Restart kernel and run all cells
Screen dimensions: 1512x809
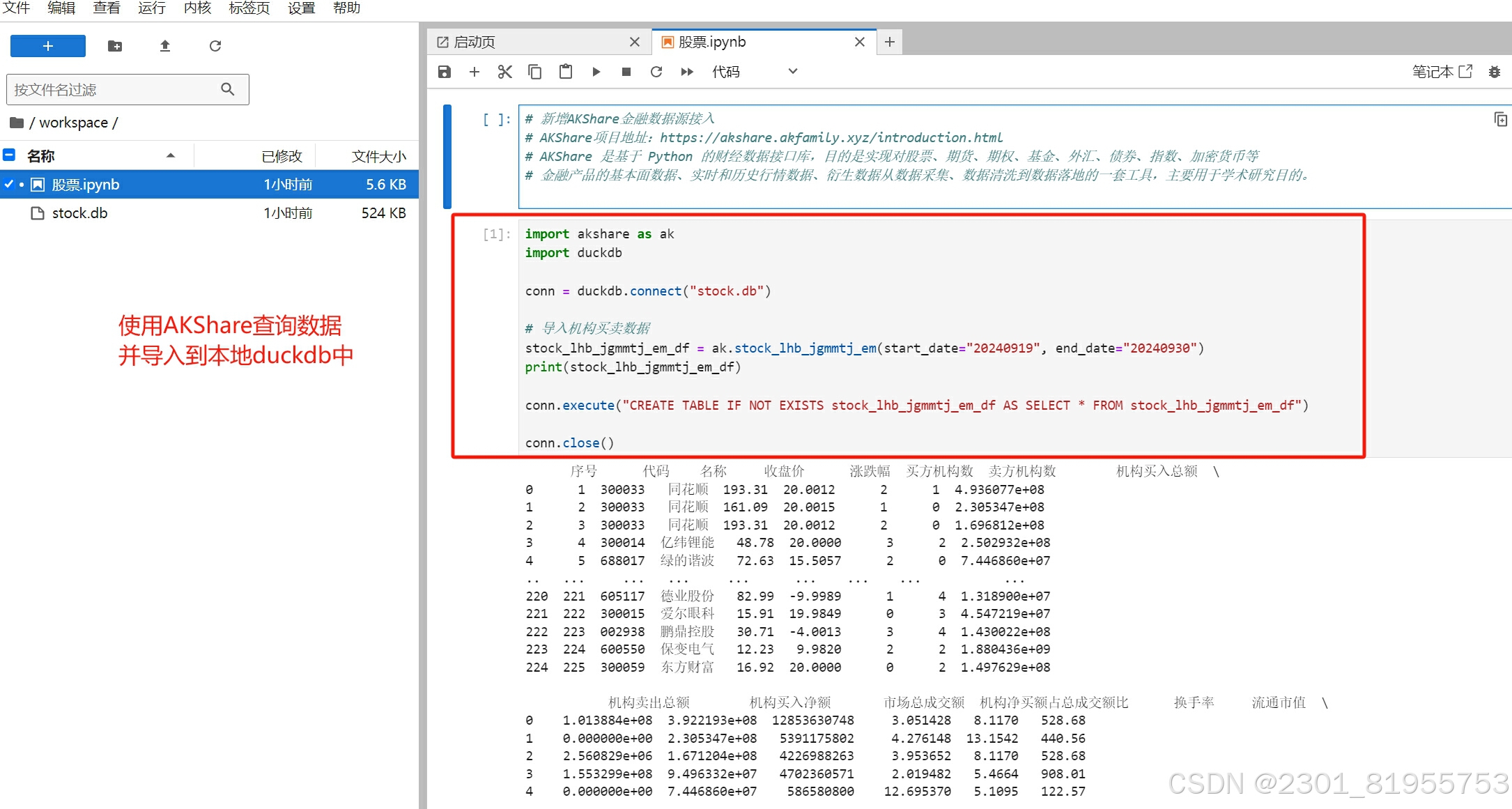[687, 72]
